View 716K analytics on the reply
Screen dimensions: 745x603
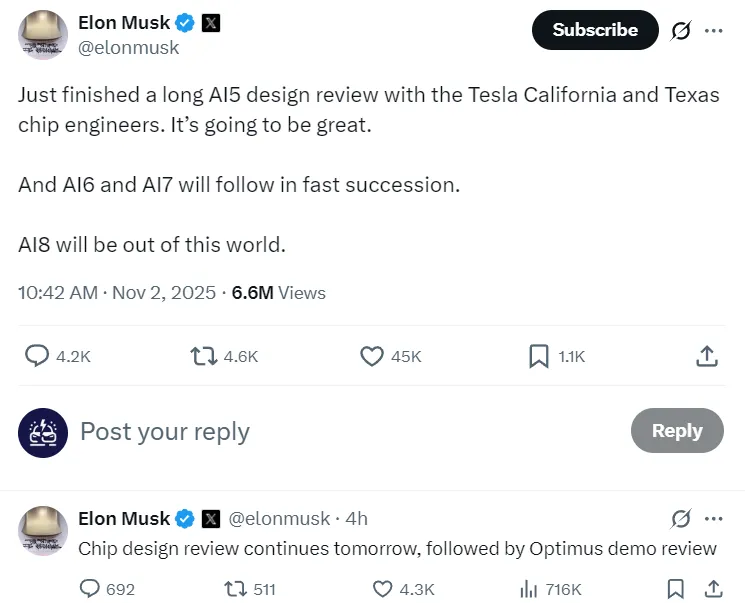coord(530,589)
